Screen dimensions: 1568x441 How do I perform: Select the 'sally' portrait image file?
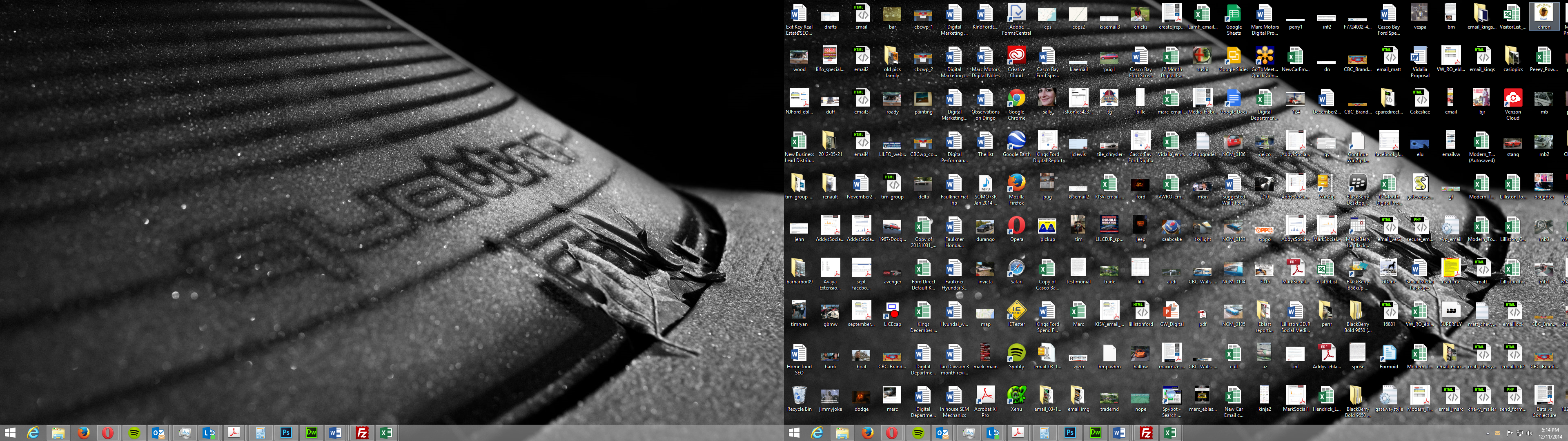1047,102
